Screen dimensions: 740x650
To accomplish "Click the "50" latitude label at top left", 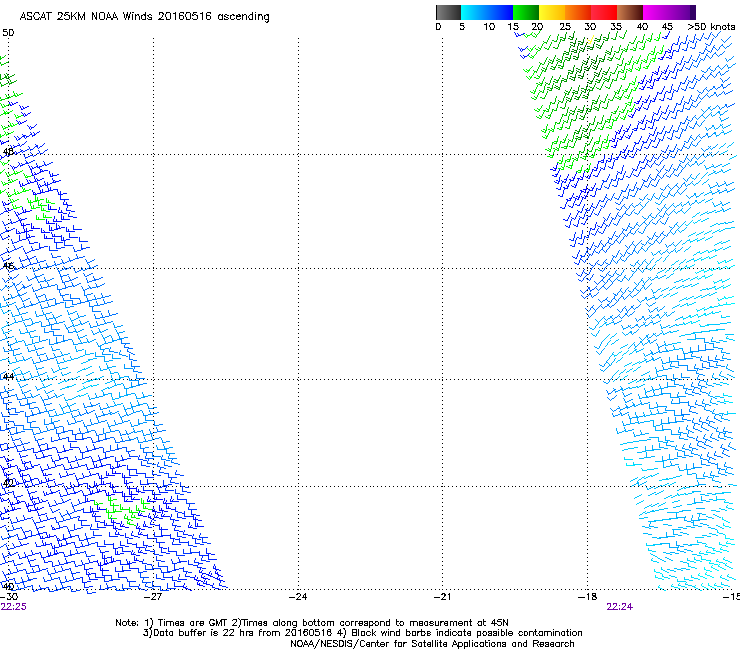I will [x=8, y=33].
